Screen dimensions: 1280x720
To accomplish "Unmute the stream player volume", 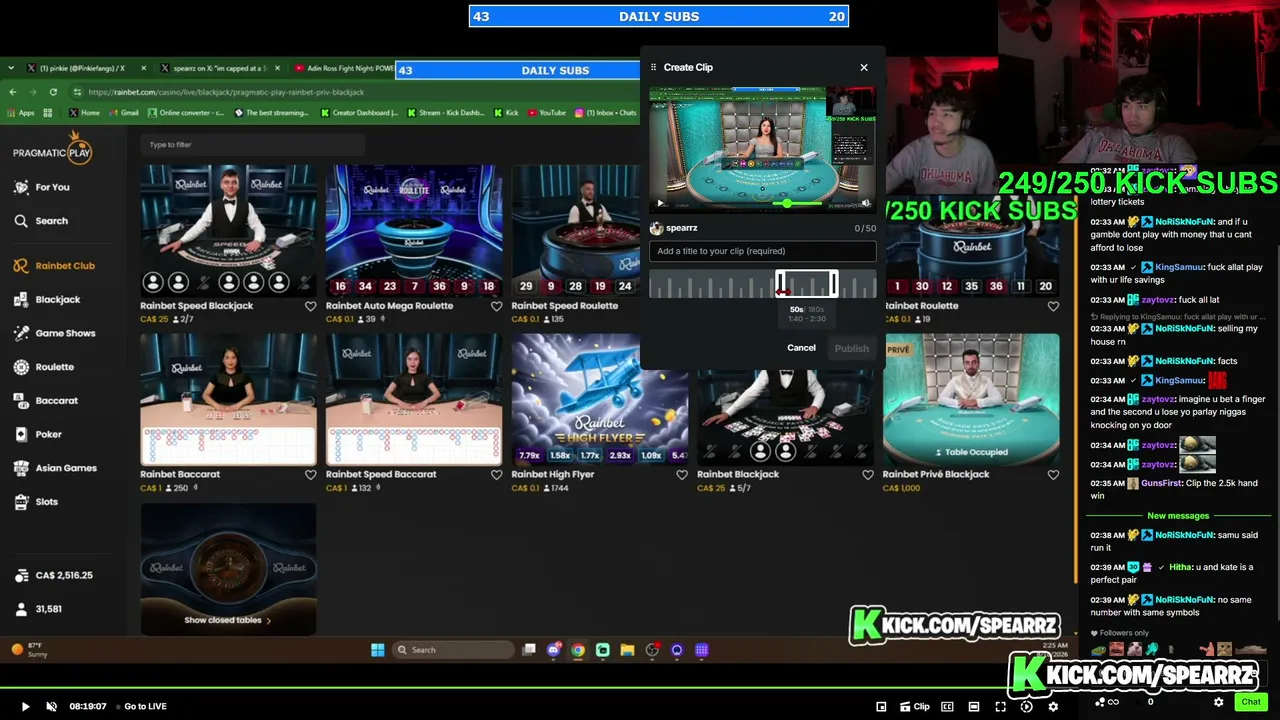I will [x=52, y=706].
